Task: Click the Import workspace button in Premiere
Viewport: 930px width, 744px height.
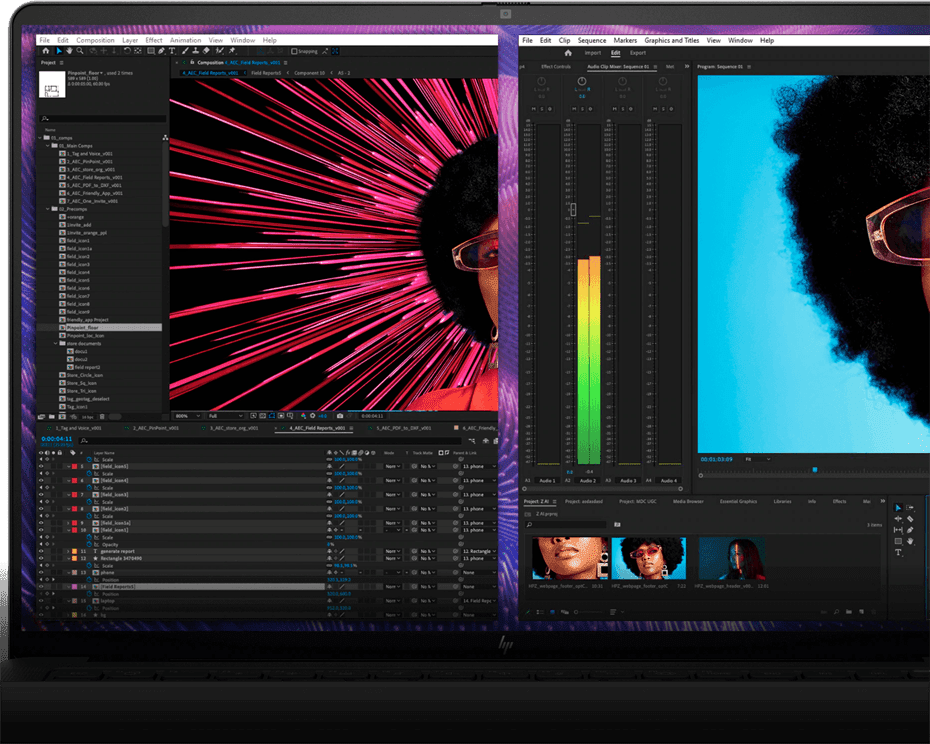Action: pyautogui.click(x=593, y=53)
